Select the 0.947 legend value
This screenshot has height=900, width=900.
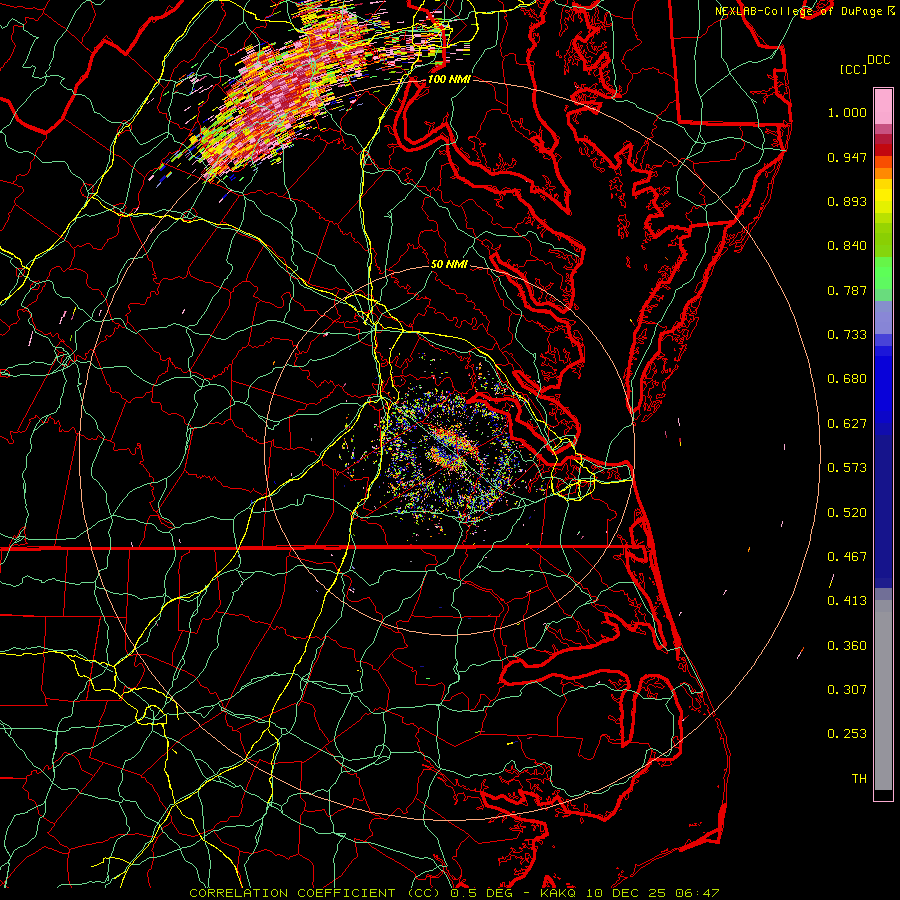[847, 157]
